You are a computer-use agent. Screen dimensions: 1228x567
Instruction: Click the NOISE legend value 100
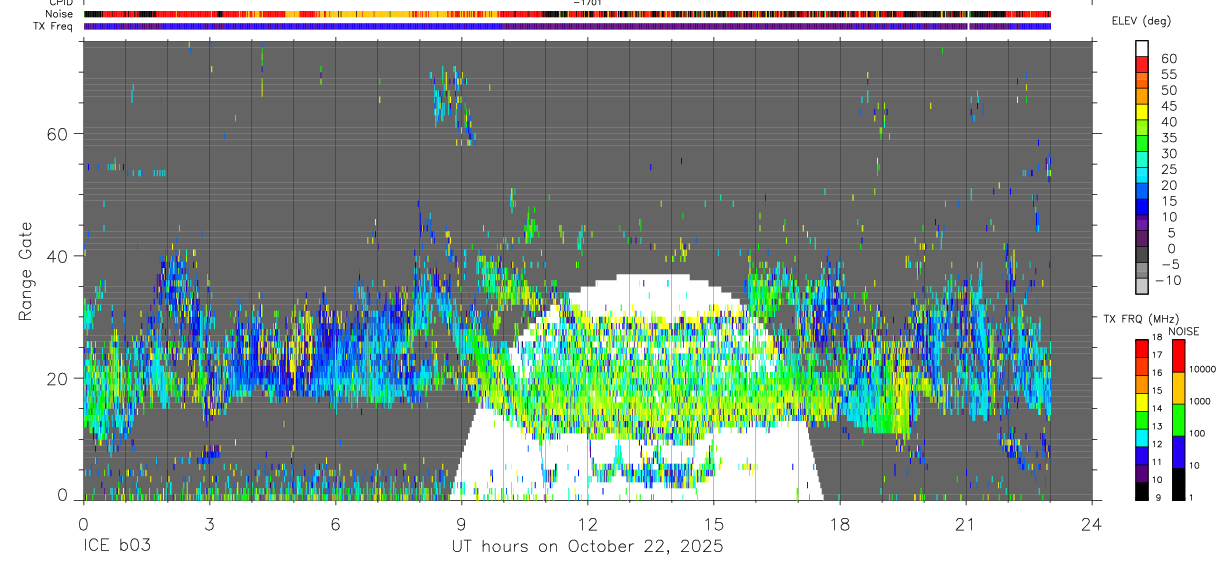click(1197, 433)
